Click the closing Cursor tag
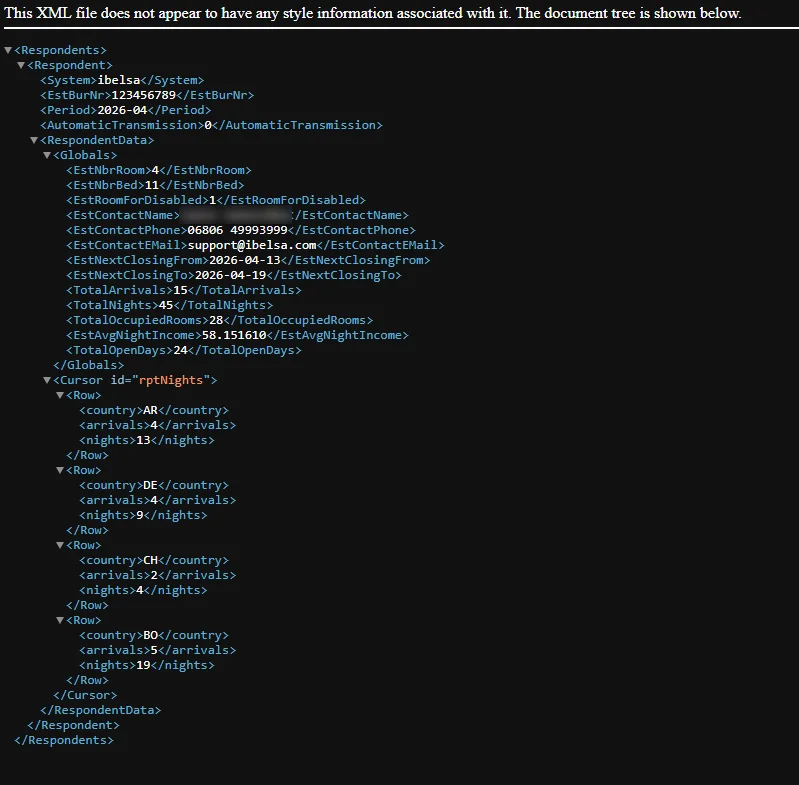This screenshot has width=799, height=785. click(85, 695)
